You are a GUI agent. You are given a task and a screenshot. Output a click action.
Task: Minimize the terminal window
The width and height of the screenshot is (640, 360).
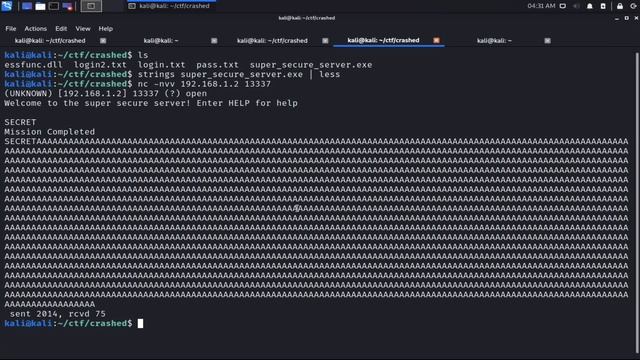point(617,18)
